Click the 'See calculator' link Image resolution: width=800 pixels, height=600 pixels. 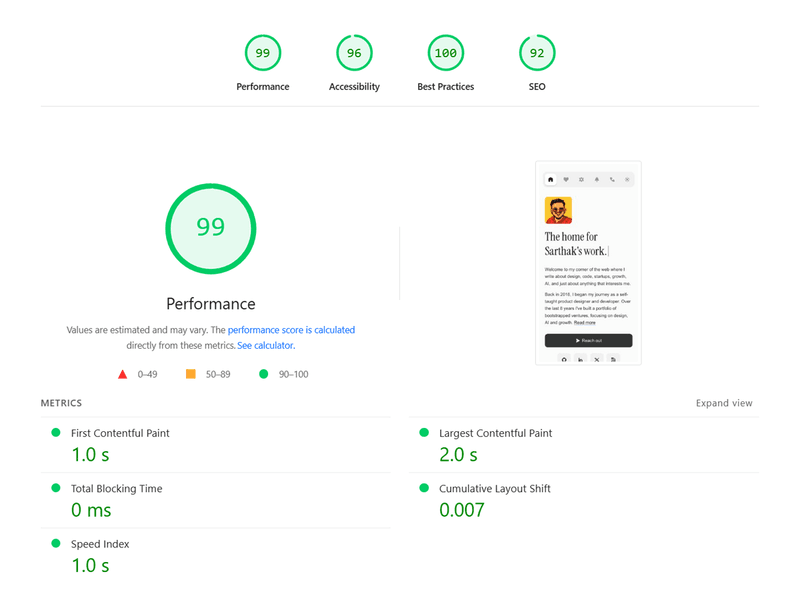[x=265, y=345]
